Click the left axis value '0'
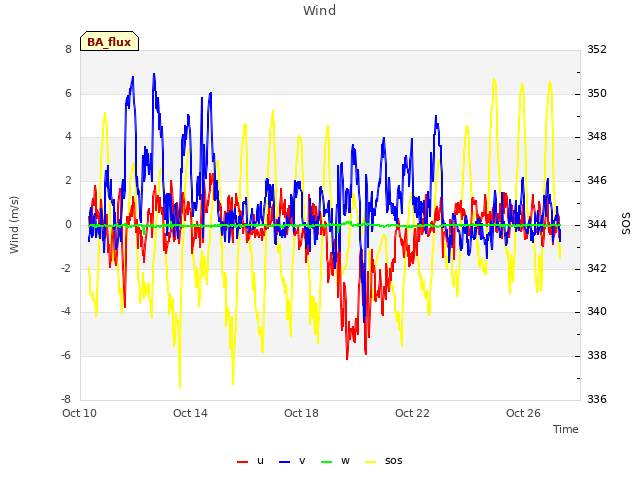Viewport: 640px width, 480px height. 68,224
